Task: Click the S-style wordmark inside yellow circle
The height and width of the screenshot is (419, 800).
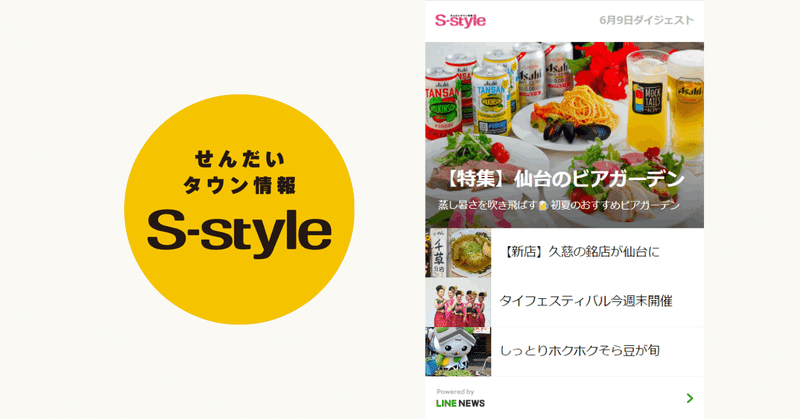Action: tap(239, 234)
